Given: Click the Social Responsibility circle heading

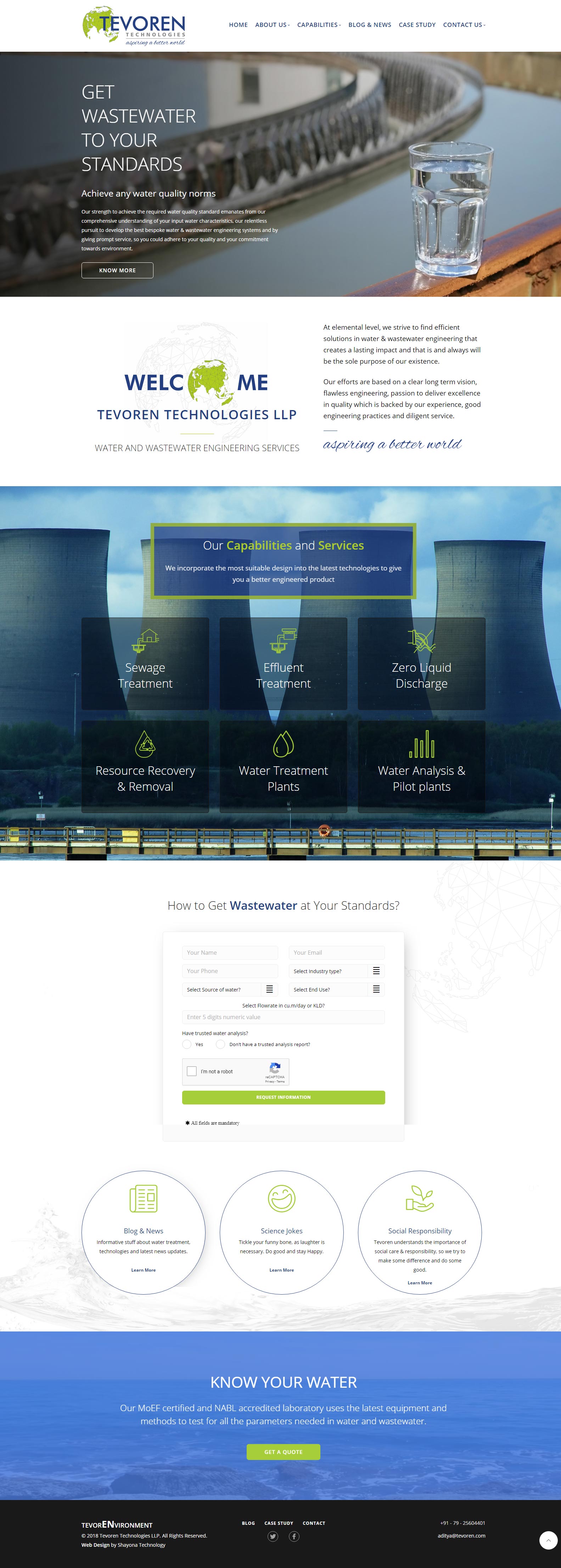Looking at the screenshot, I should pyautogui.click(x=420, y=1231).
